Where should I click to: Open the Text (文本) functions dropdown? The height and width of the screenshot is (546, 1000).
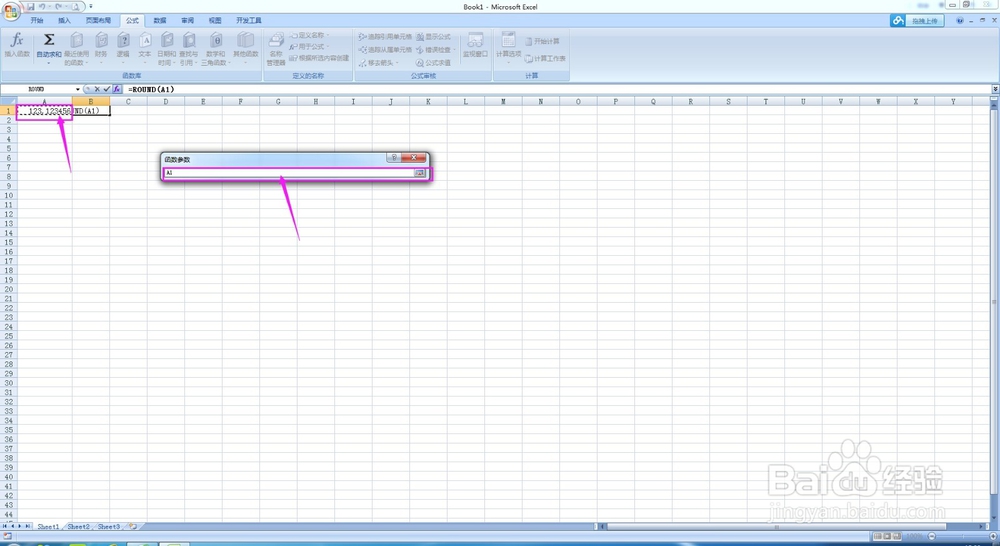click(145, 49)
